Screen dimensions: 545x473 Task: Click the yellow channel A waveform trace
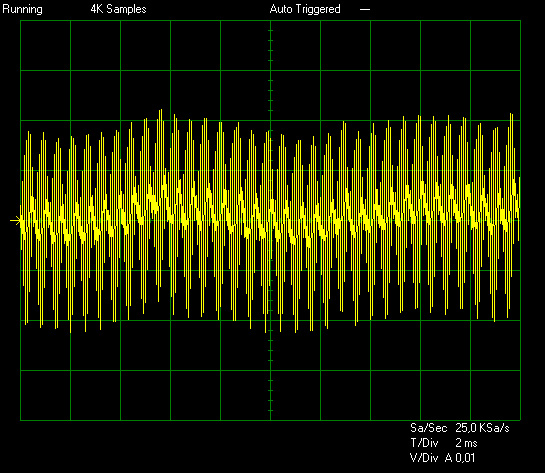click(x=270, y=220)
